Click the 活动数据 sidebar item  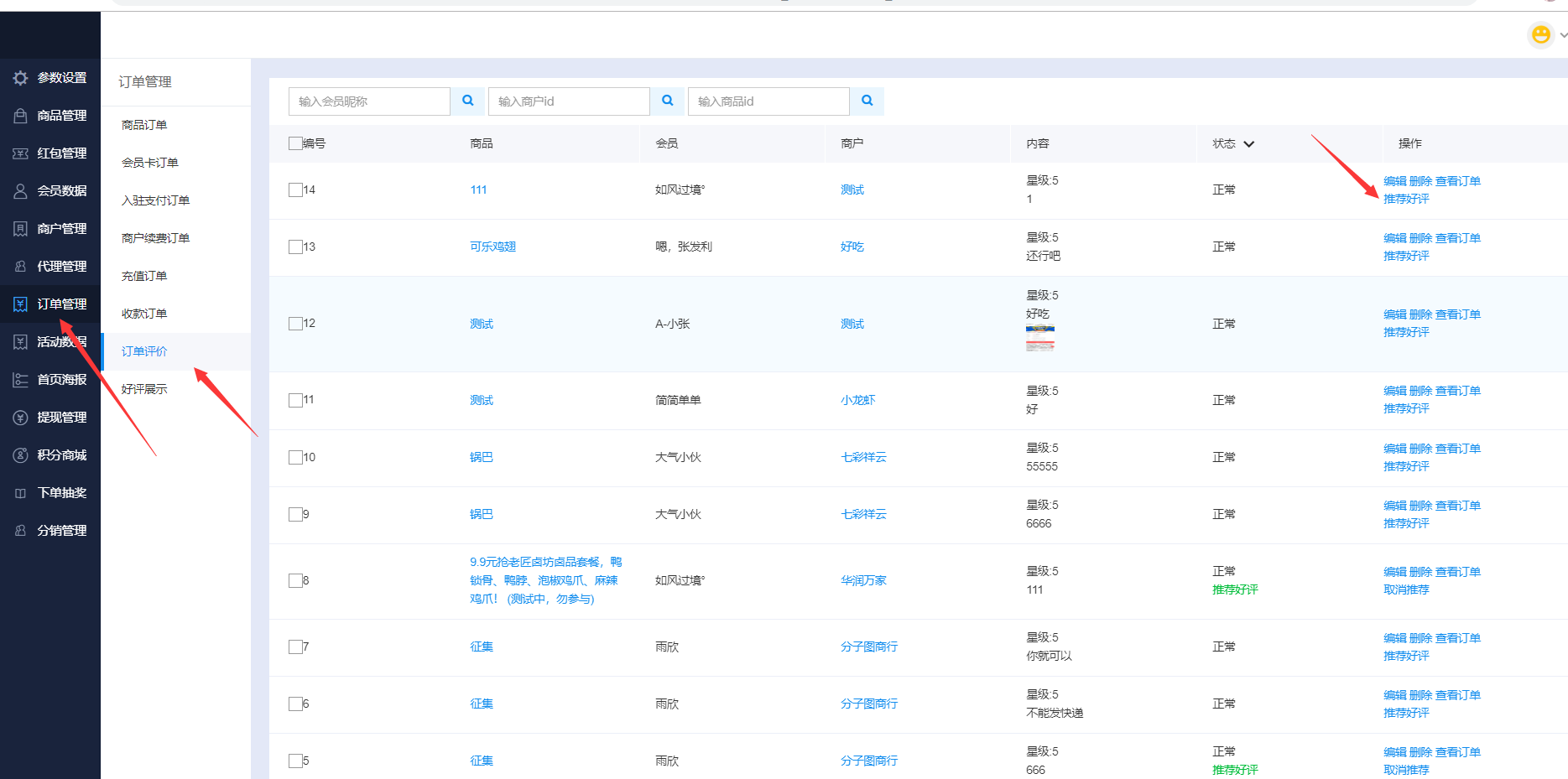[50, 342]
